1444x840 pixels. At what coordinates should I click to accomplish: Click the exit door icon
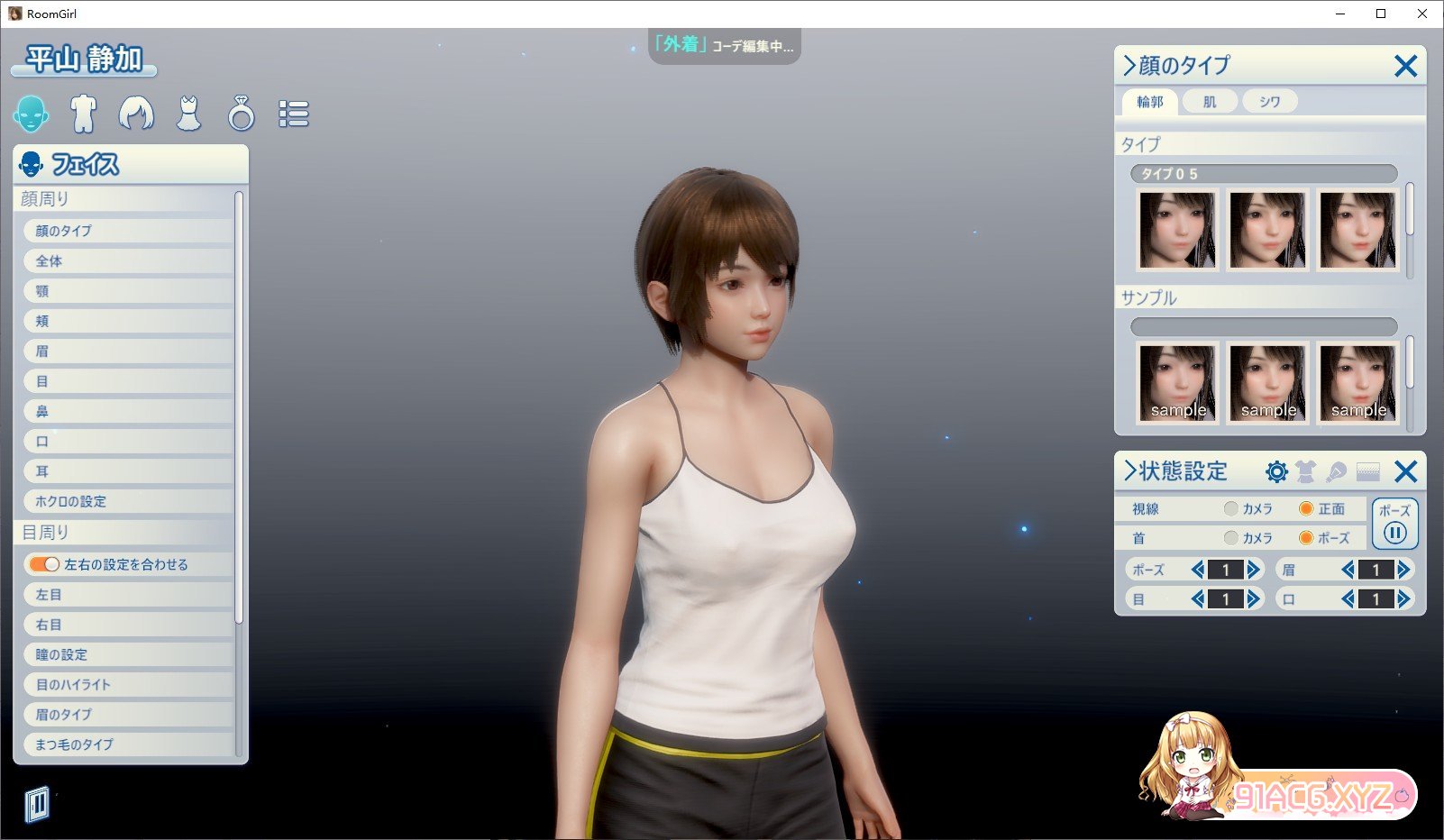click(x=37, y=804)
